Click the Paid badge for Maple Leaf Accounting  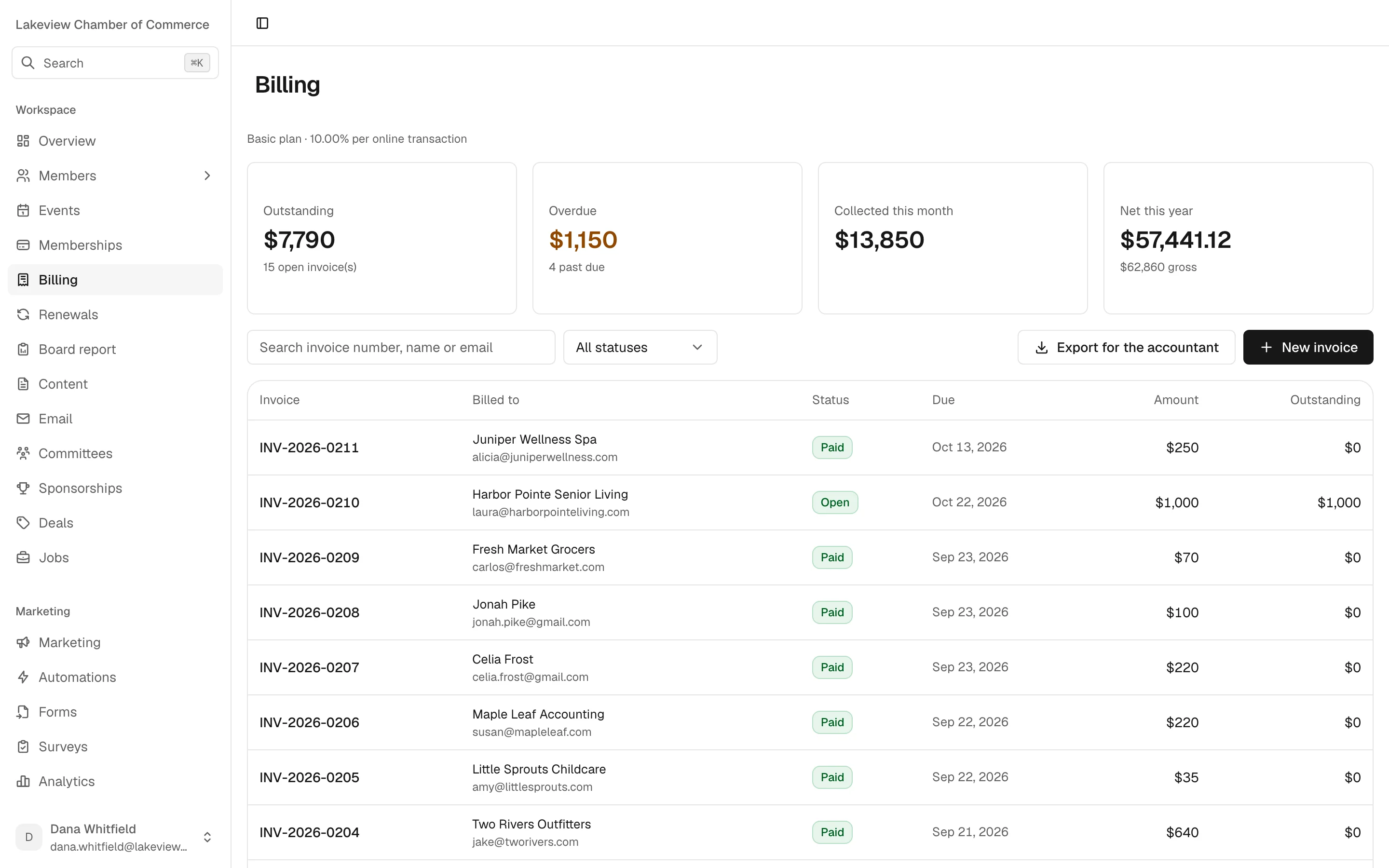831,722
